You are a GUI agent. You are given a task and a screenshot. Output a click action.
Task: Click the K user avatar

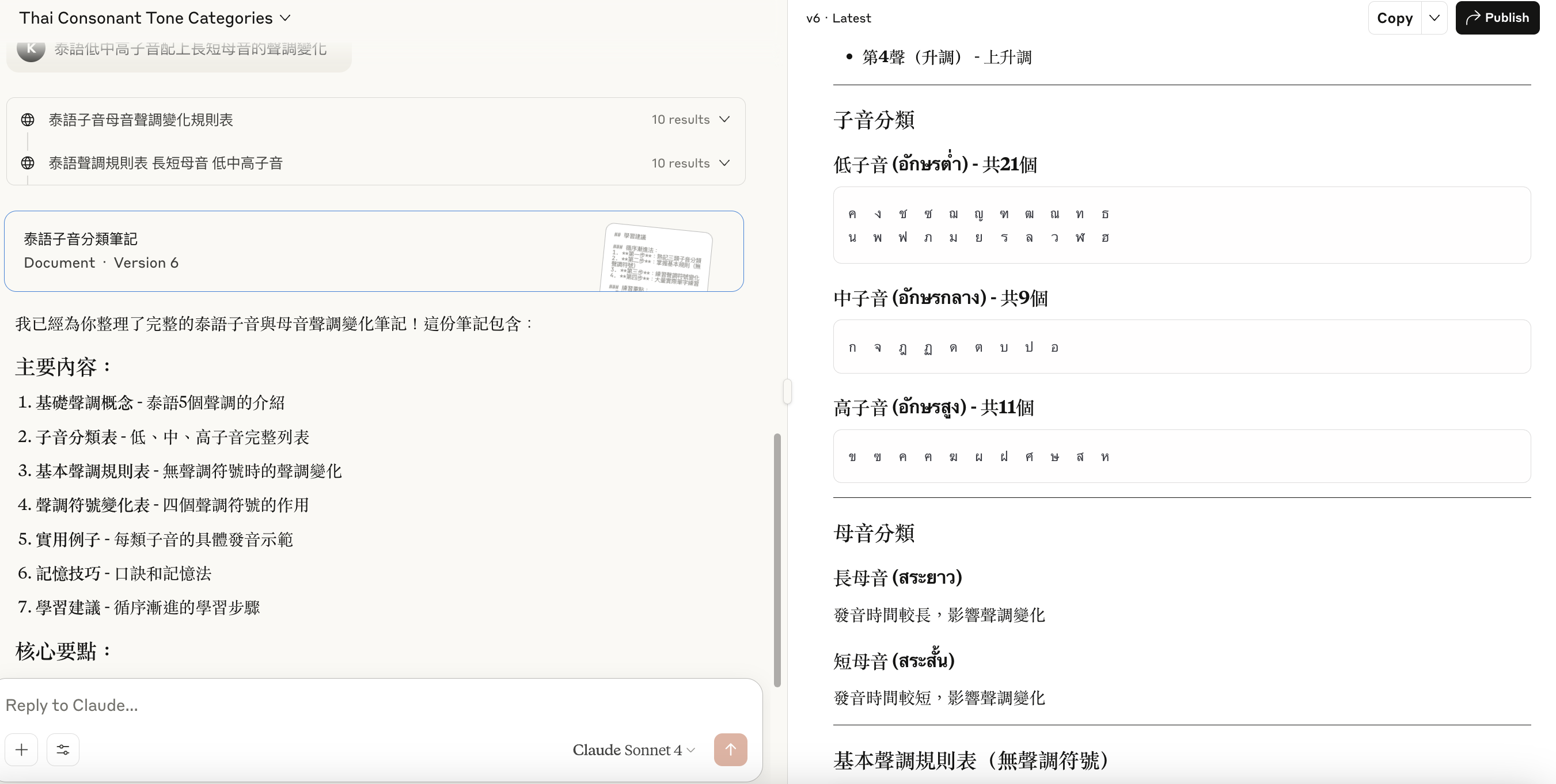tap(31, 48)
